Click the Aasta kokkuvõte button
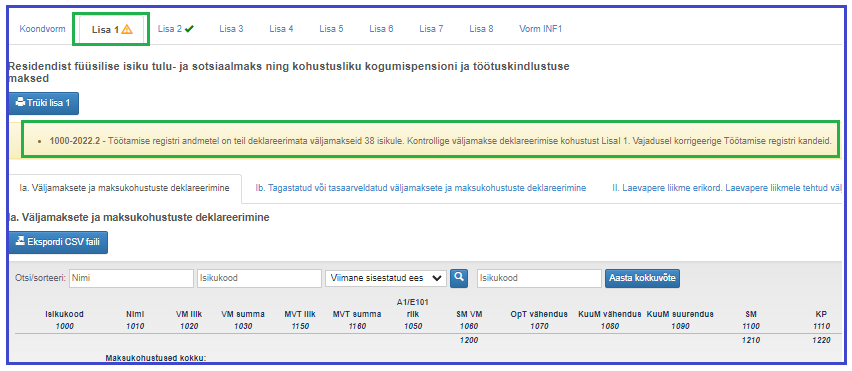The image size is (852, 371). coord(642,278)
